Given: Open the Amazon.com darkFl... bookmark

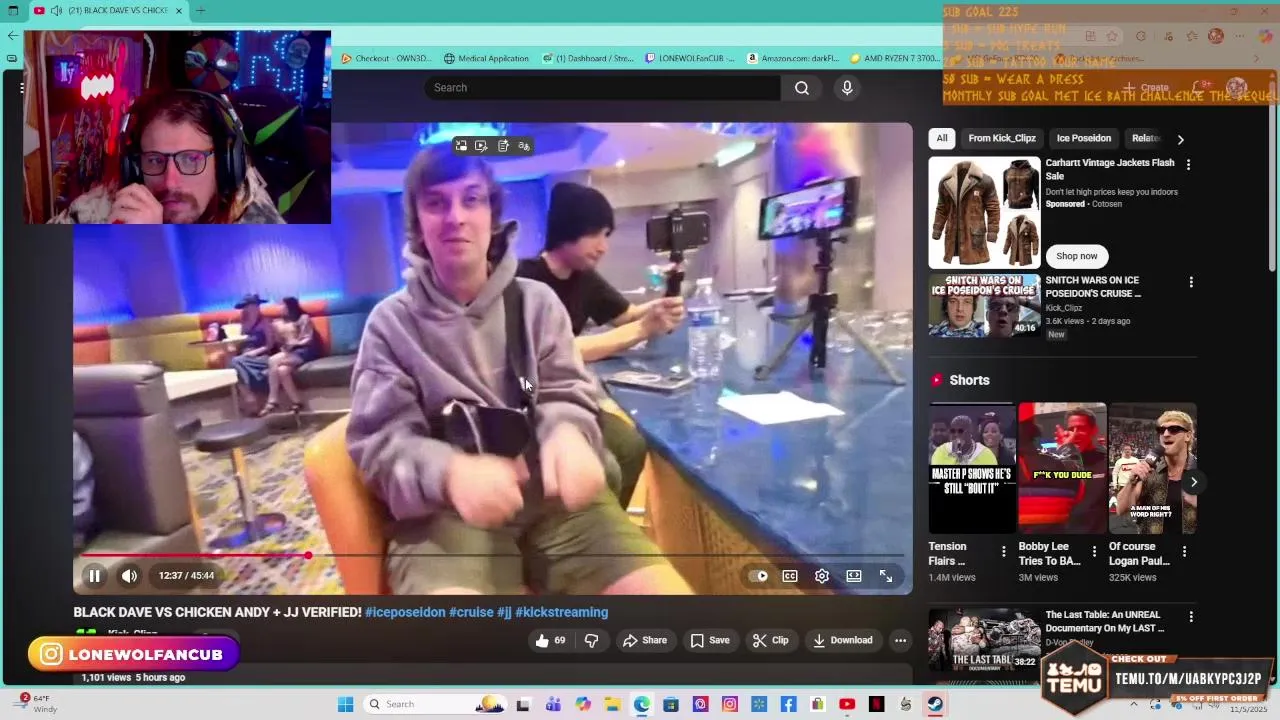Looking at the screenshot, I should pos(794,58).
